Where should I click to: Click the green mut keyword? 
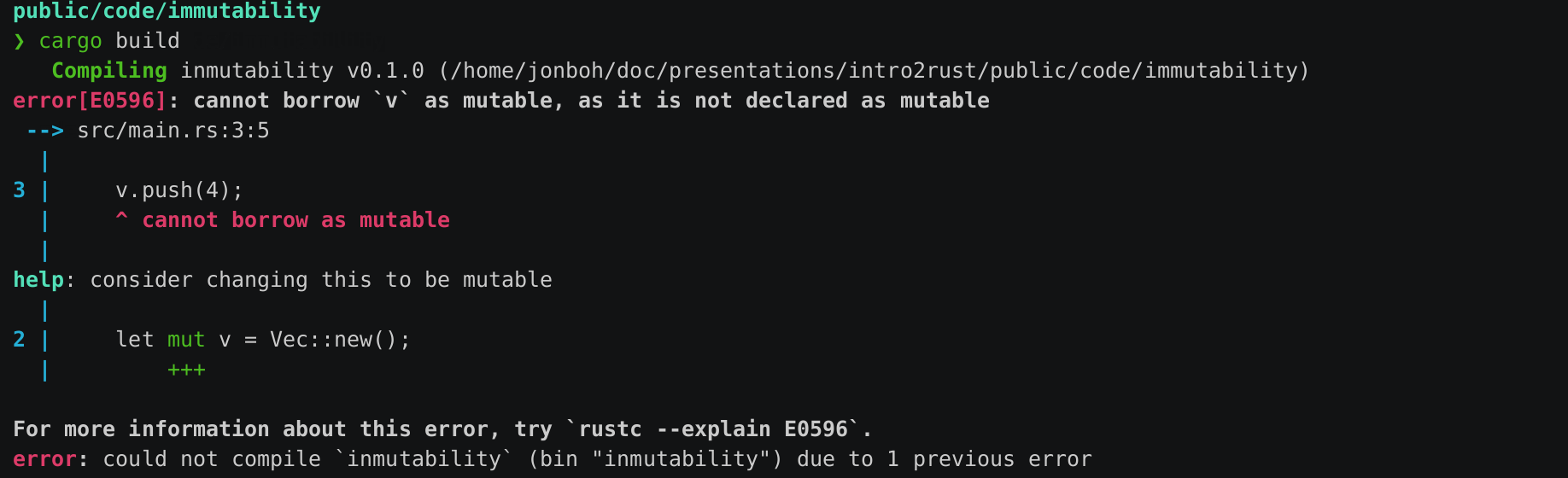[186, 340]
